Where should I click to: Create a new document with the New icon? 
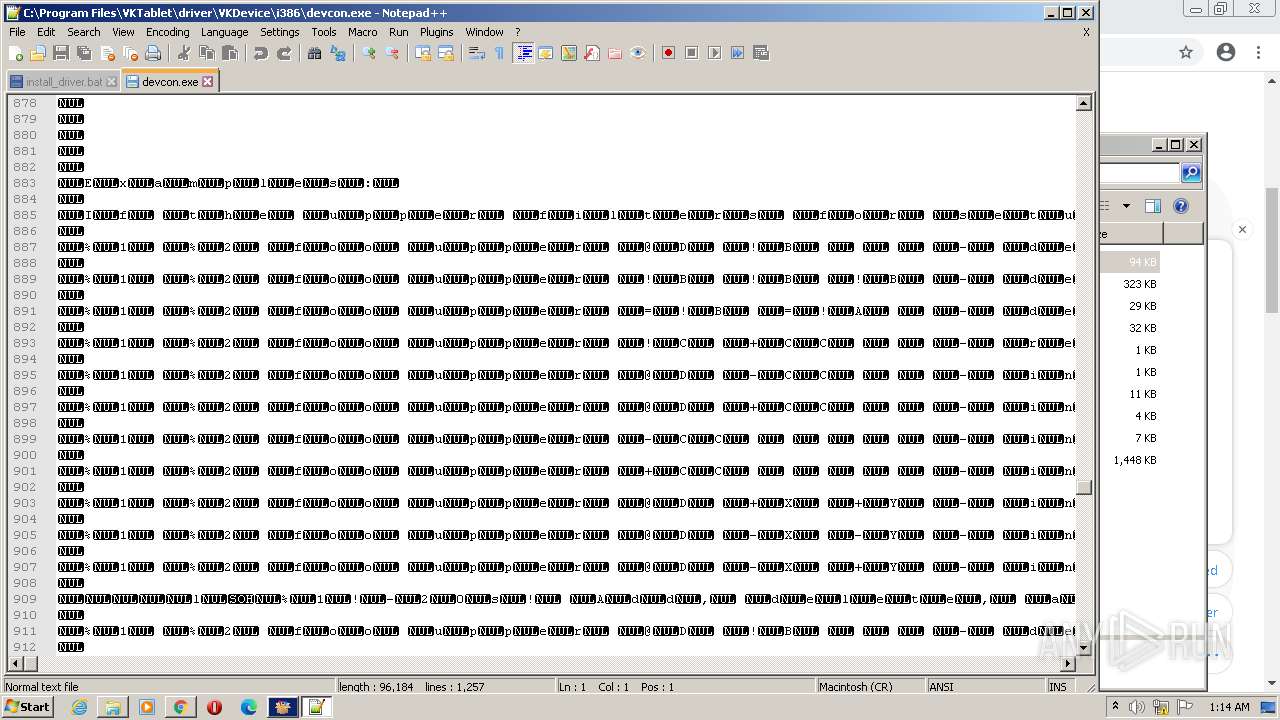[x=16, y=53]
